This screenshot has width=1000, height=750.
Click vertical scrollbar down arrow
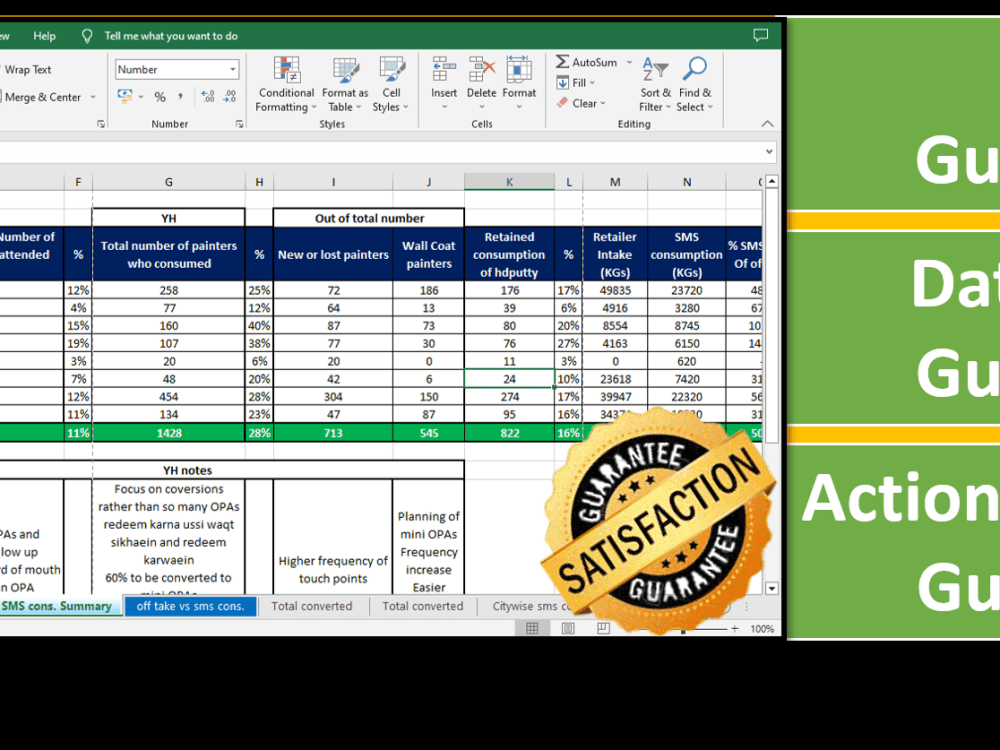pyautogui.click(x=772, y=589)
